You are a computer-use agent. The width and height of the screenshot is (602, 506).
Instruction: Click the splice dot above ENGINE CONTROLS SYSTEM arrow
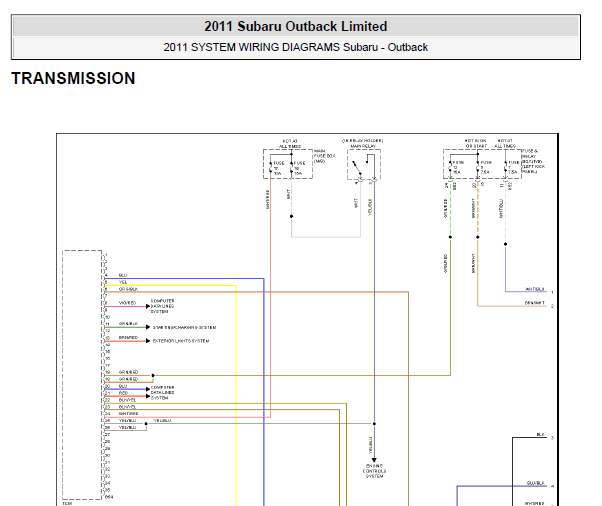[374, 424]
